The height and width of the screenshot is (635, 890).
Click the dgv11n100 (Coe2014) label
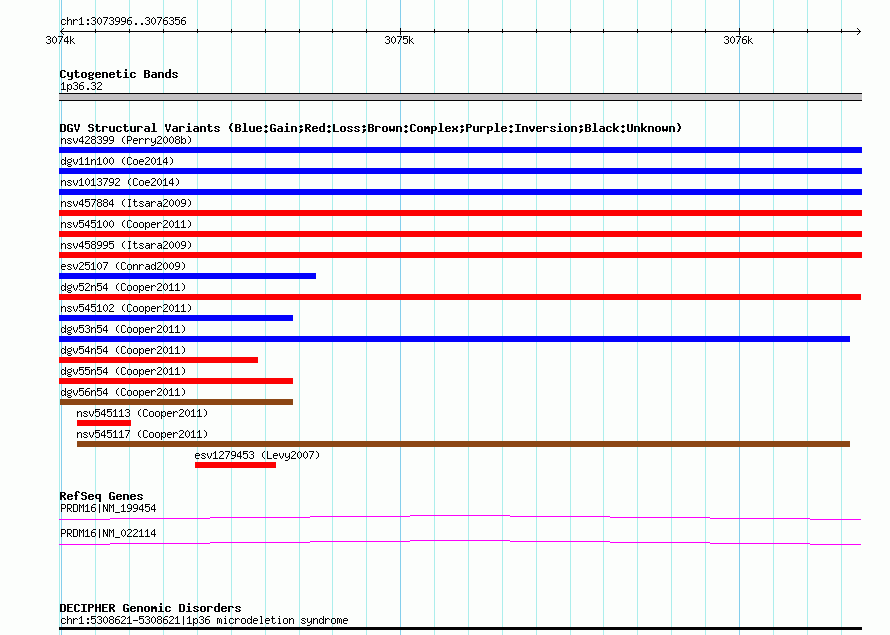[117, 161]
